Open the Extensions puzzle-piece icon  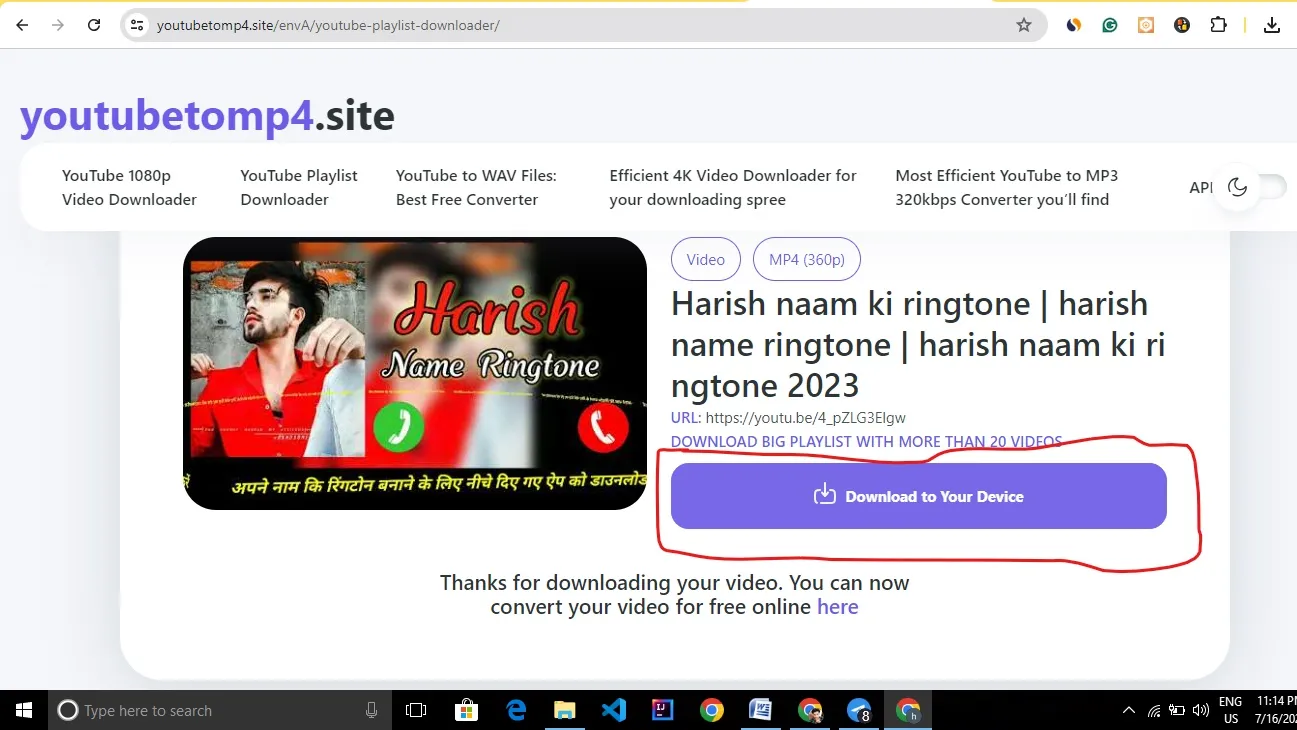tap(1218, 25)
